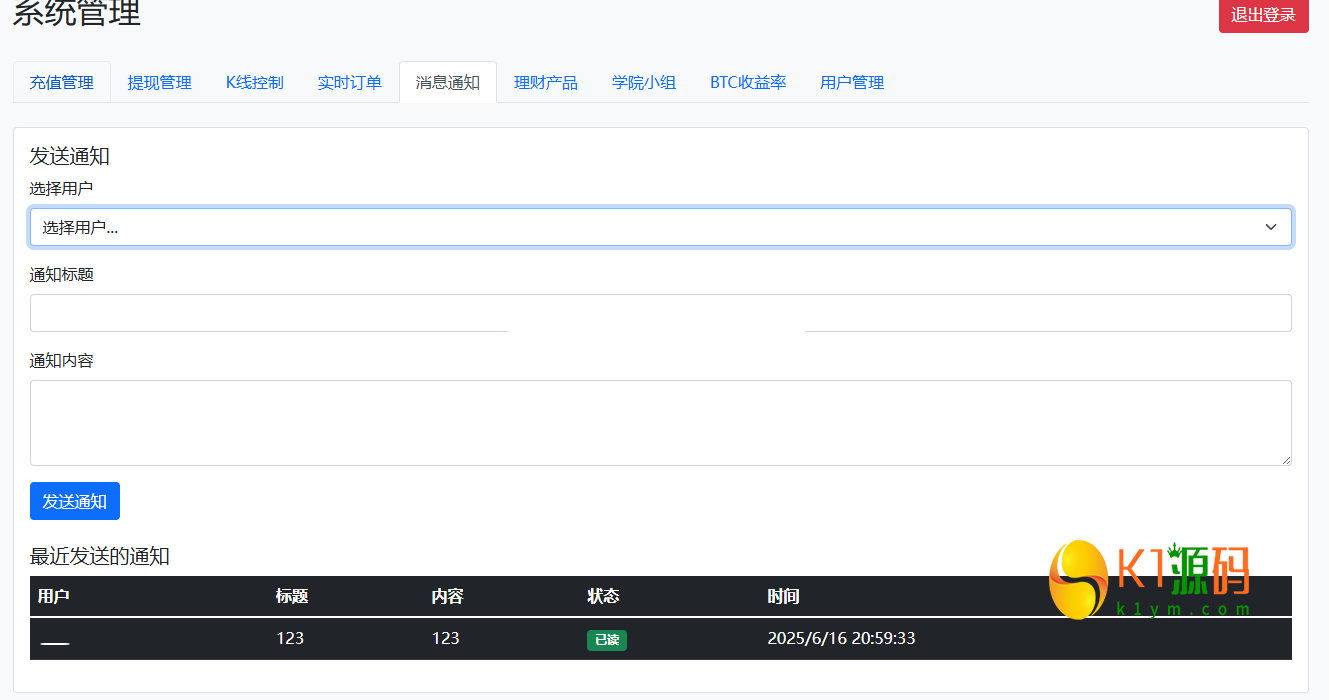Go to the 用户管理 tab
The width and height of the screenshot is (1329, 700).
click(851, 82)
